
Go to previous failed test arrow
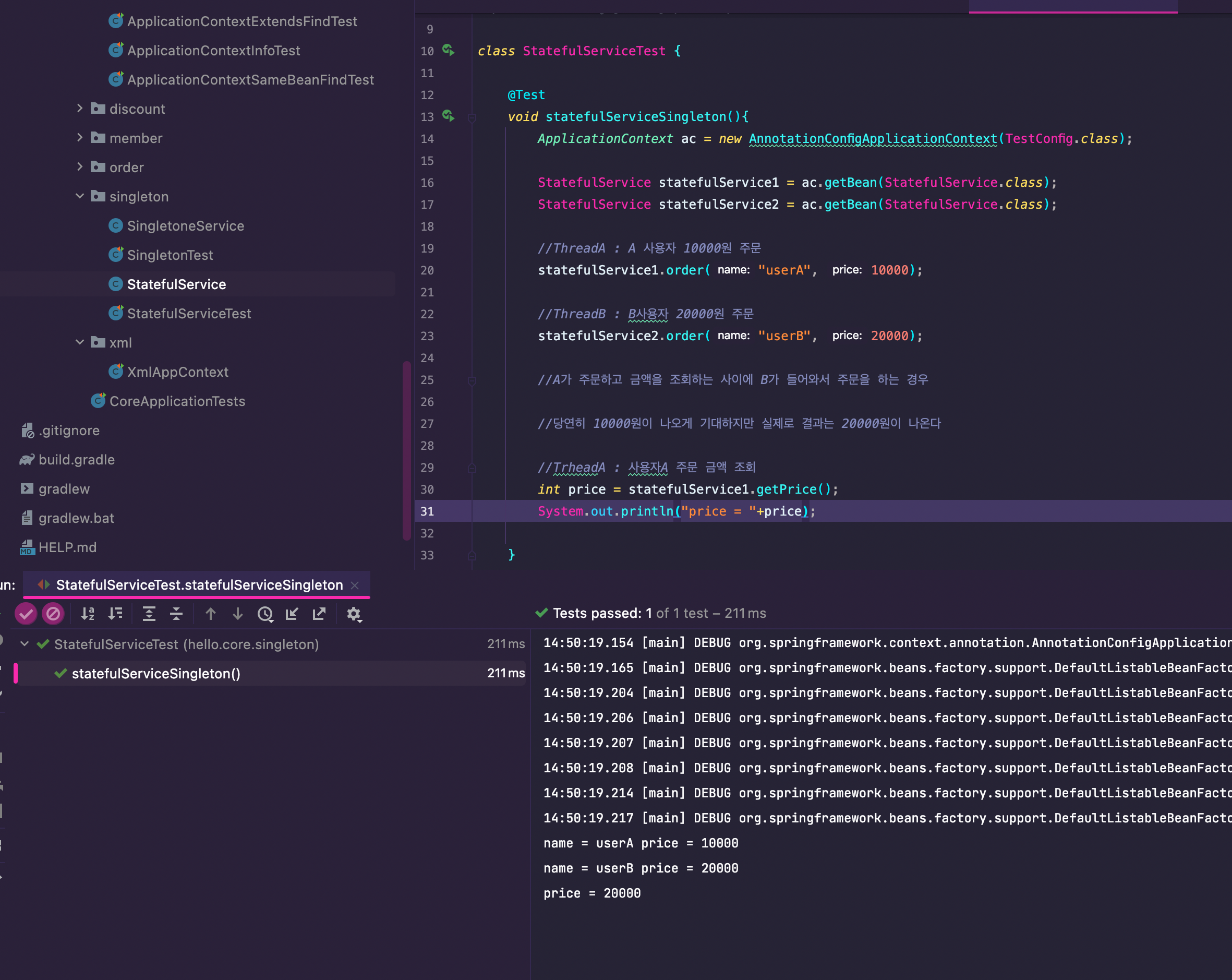coord(210,614)
